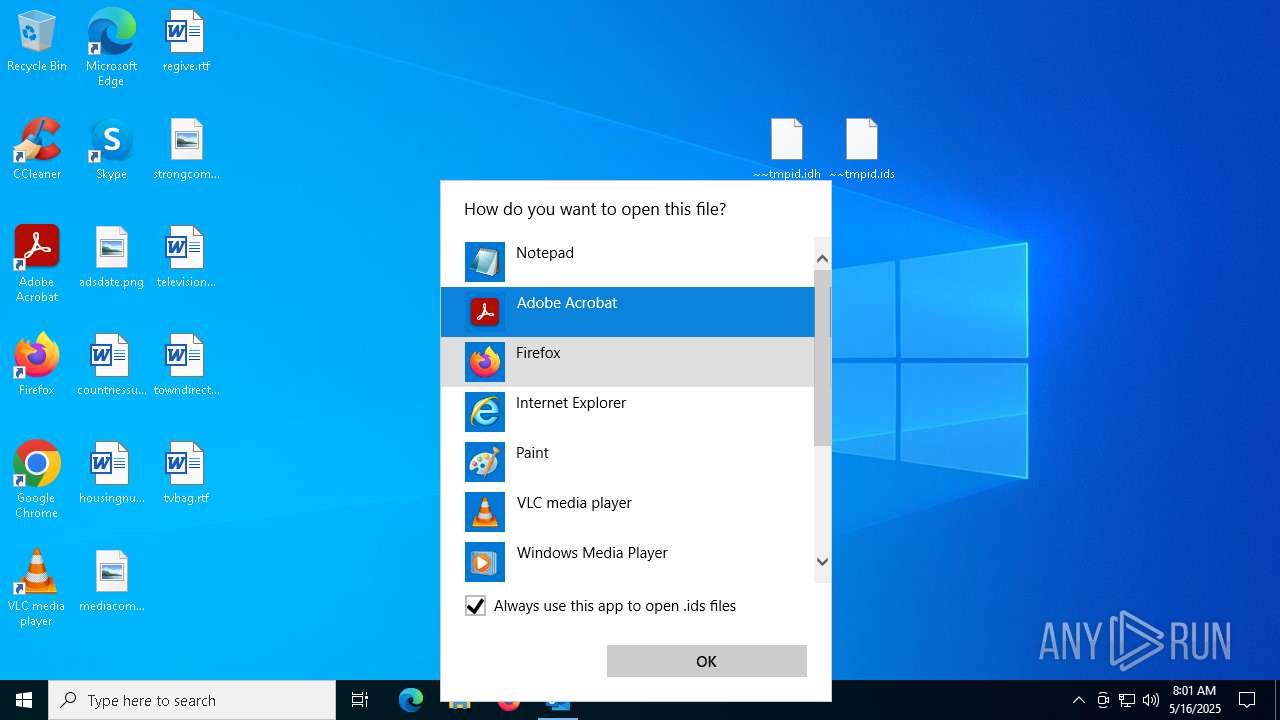
Task: Open the Action Center notifications icon
Action: coord(1247,700)
